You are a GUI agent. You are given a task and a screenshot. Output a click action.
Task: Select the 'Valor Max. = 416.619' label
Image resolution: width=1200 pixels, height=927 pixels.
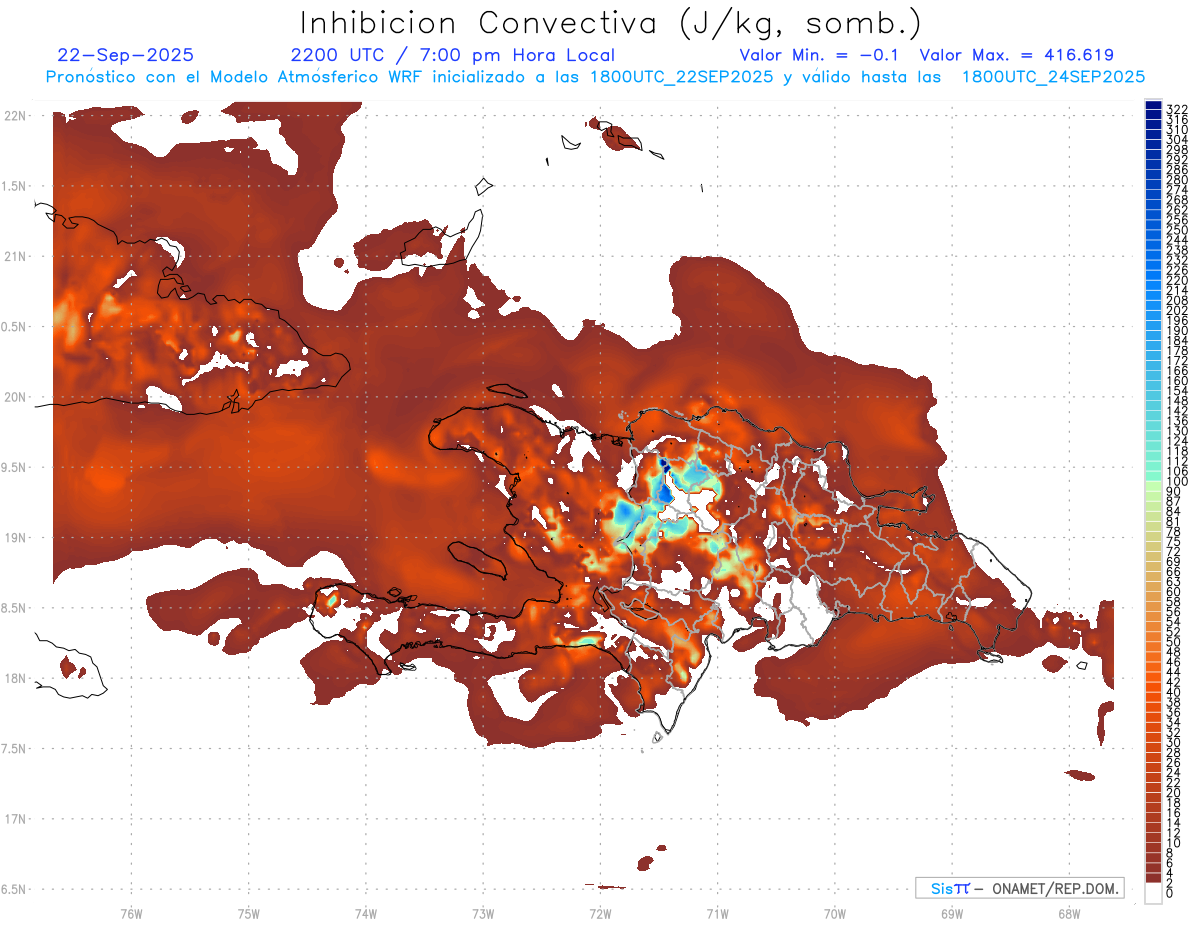click(x=1016, y=55)
